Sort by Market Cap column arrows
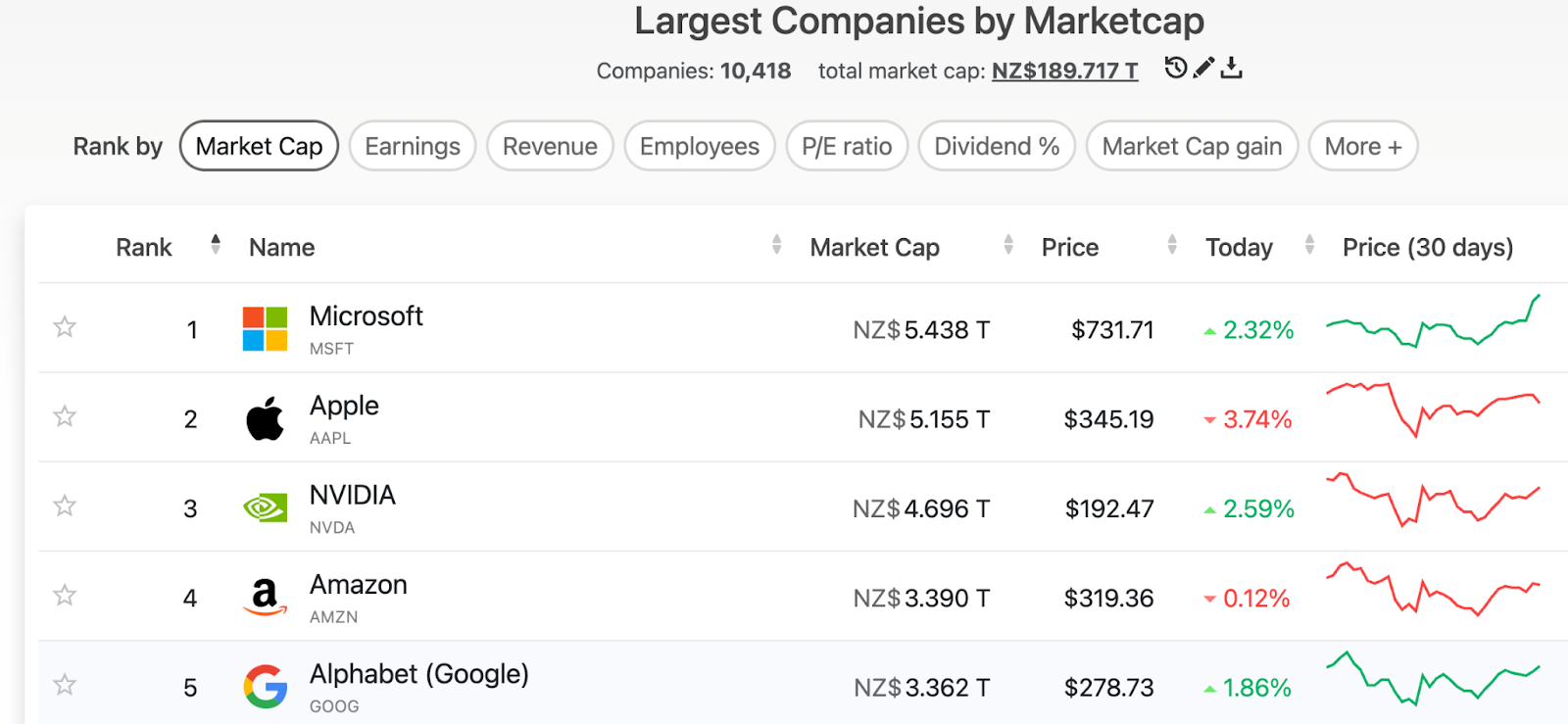Screen dimensions: 1568x724 point(1008,244)
